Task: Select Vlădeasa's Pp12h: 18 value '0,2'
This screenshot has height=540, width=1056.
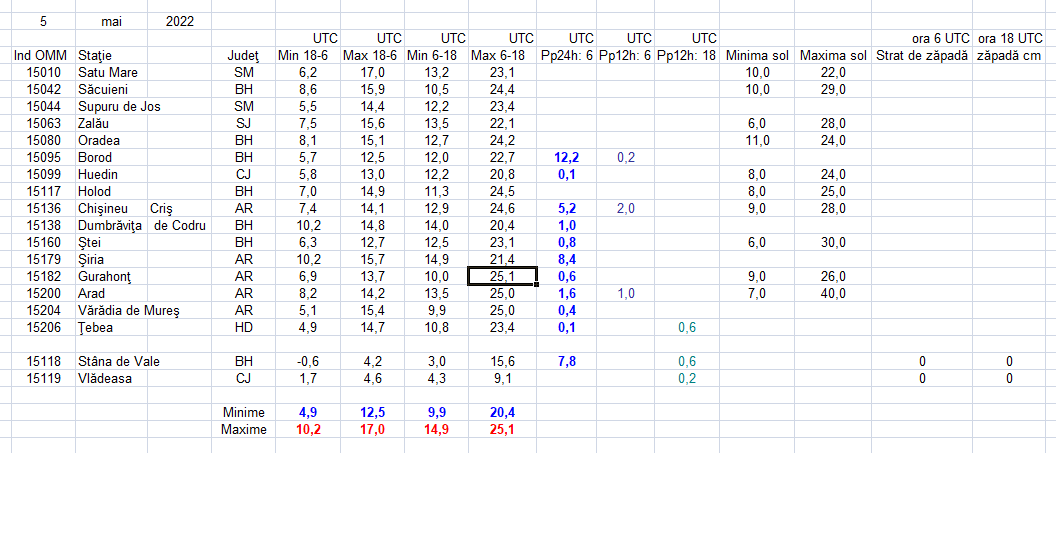Action: point(687,379)
